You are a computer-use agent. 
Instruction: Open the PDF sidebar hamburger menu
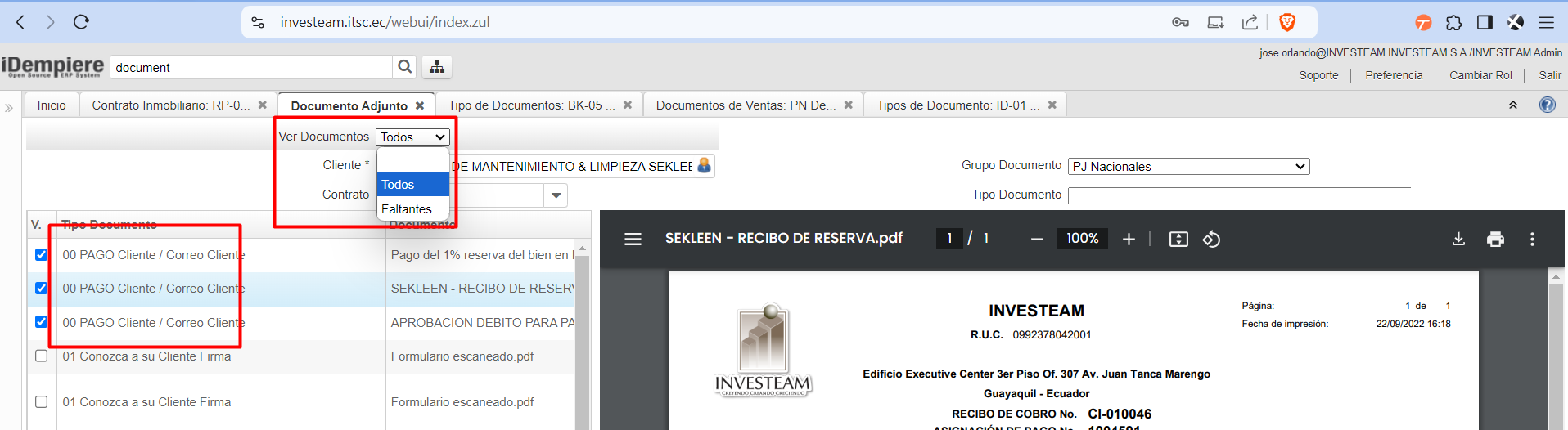pyautogui.click(x=633, y=239)
